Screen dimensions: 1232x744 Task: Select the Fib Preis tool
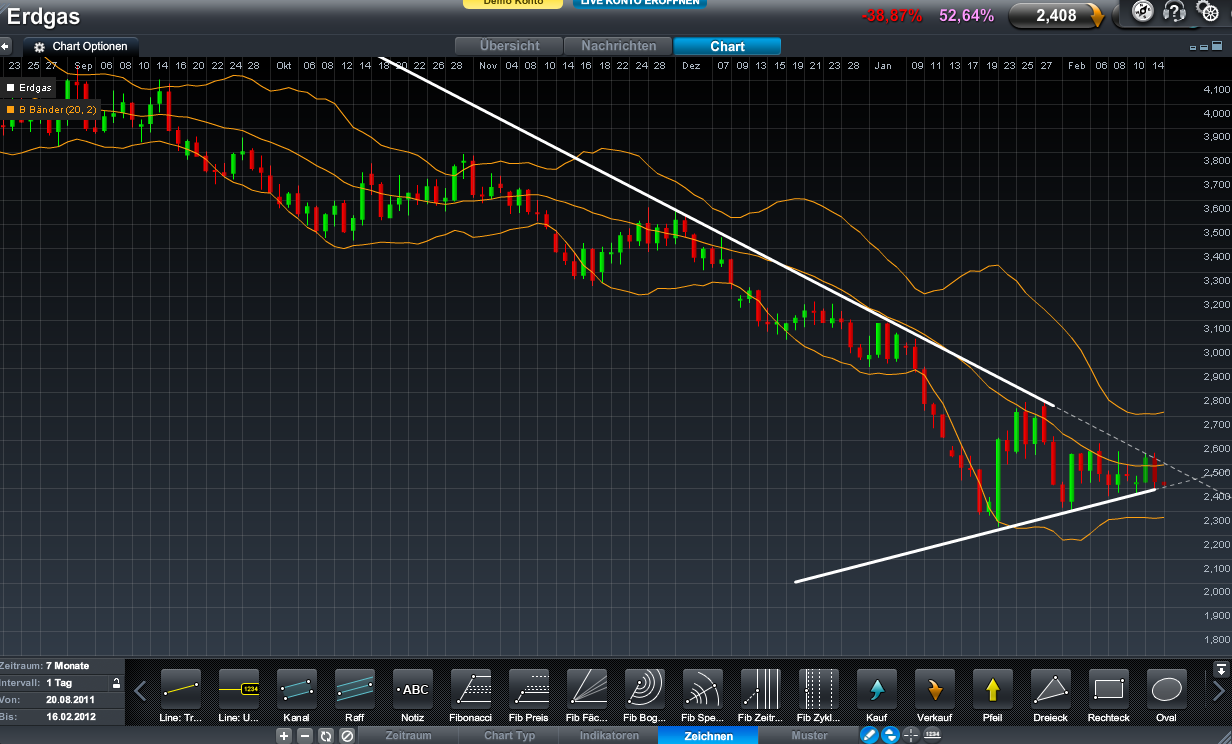tap(529, 696)
